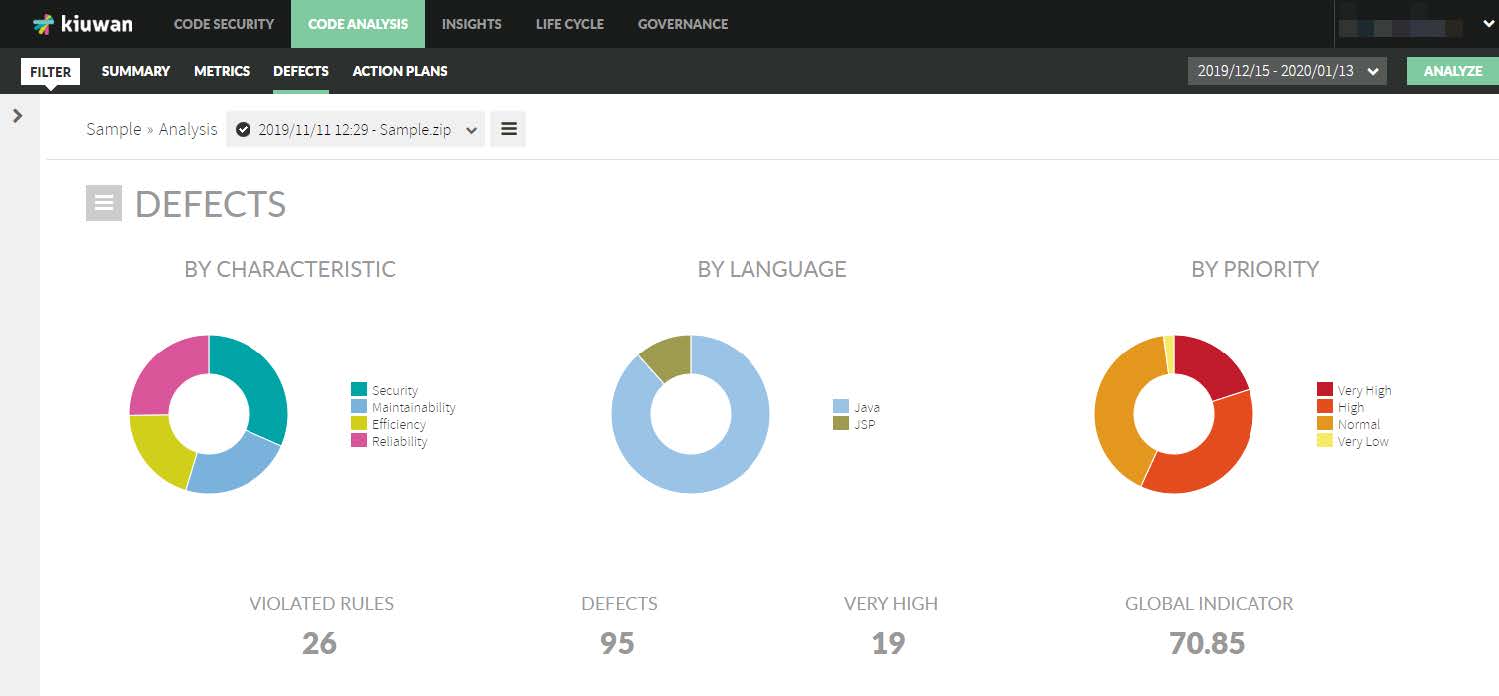Image resolution: width=1499 pixels, height=696 pixels.
Task: Open the Action Plans submenu
Action: pos(400,71)
